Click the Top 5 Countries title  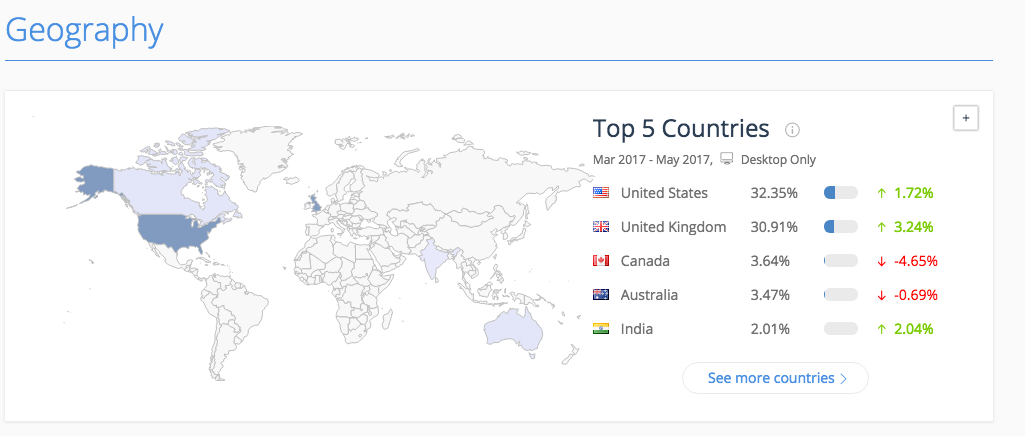(x=681, y=129)
